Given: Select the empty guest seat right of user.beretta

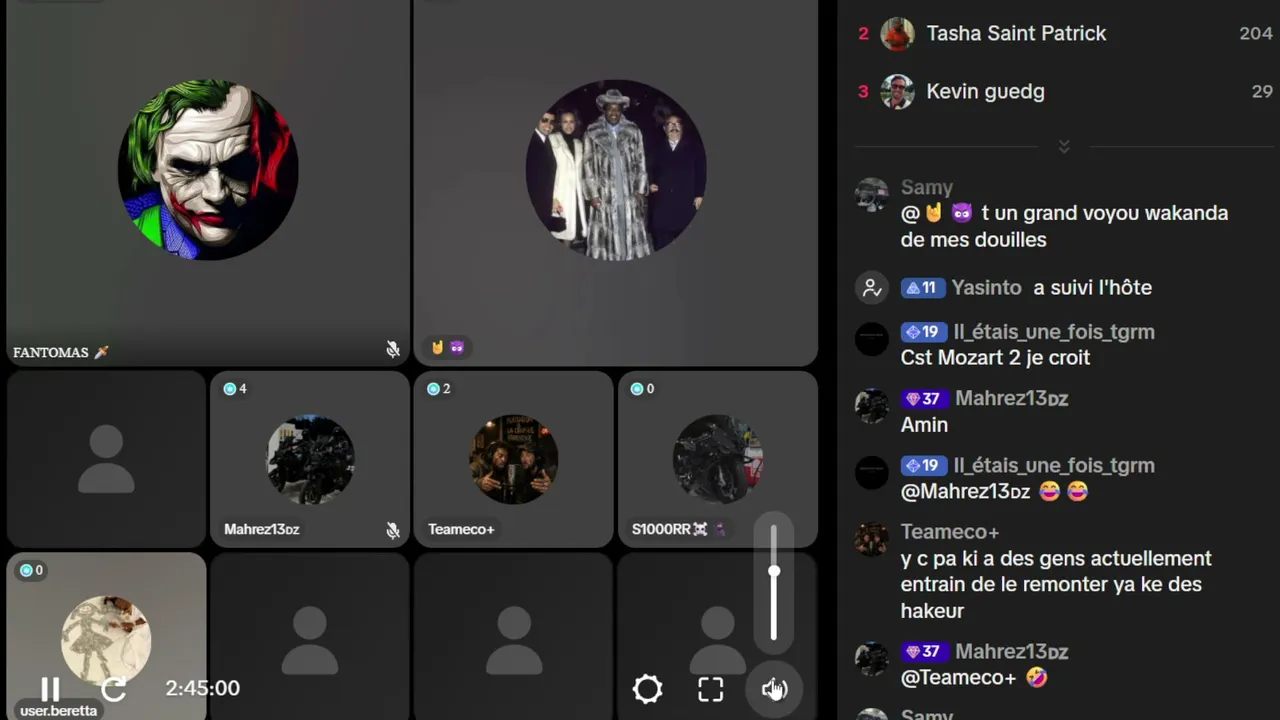Looking at the screenshot, I should (310, 637).
